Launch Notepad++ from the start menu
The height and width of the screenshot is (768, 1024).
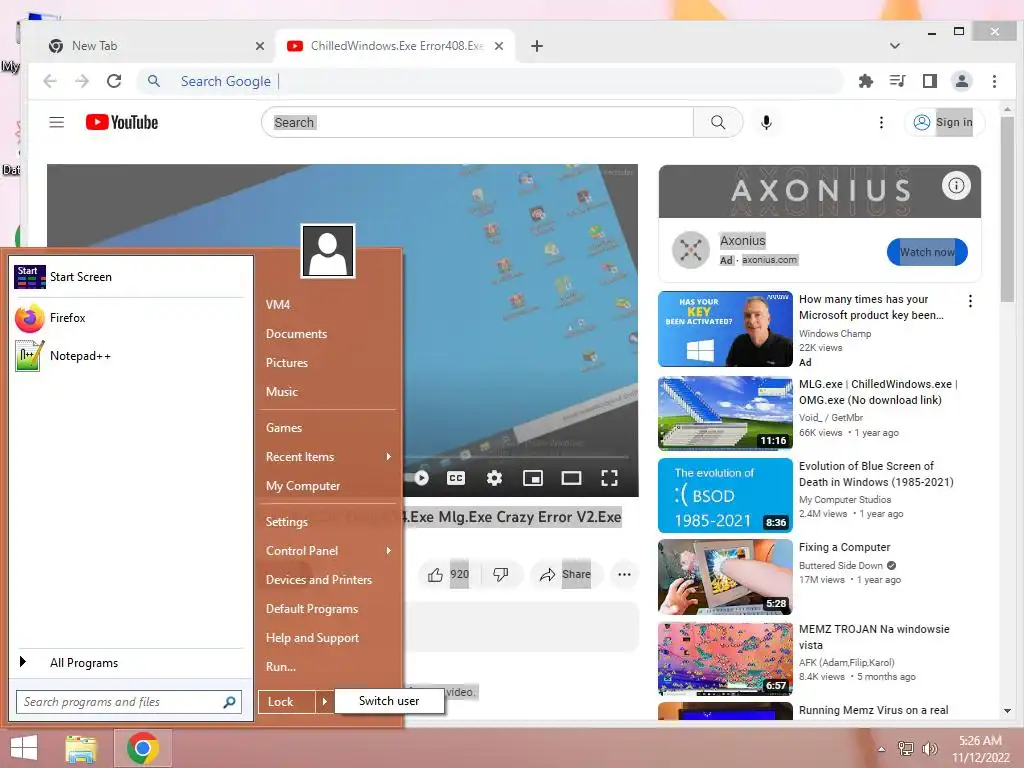129,356
